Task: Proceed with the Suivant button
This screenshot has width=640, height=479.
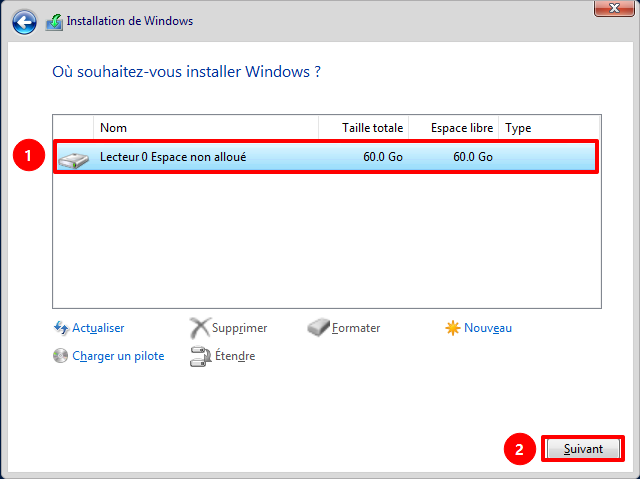Action: click(583, 450)
